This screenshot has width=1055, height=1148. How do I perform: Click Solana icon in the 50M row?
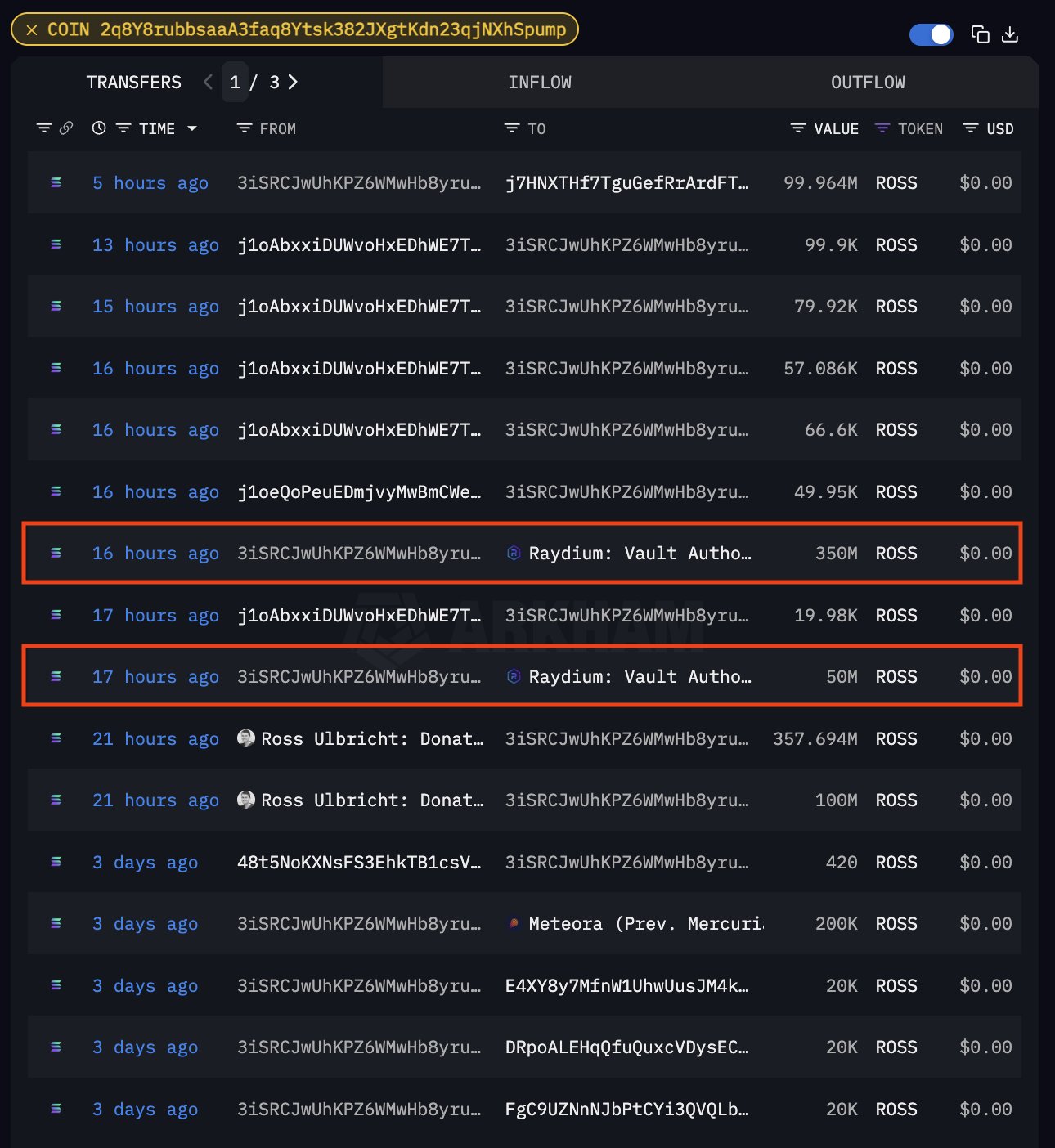56,676
